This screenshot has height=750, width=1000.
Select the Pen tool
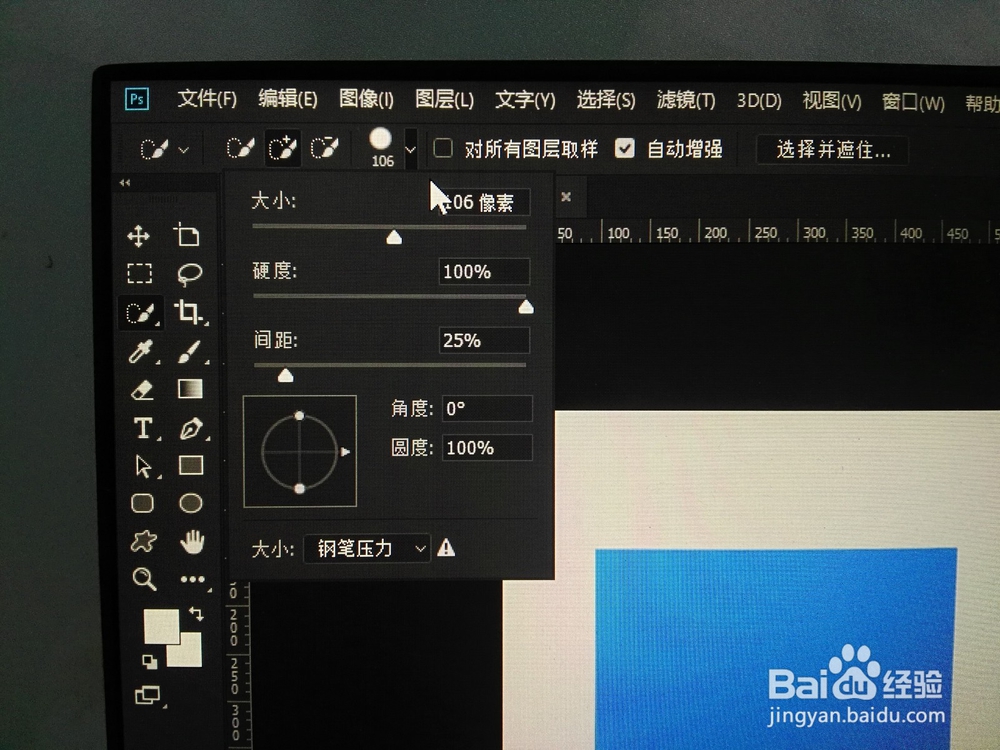click(x=190, y=428)
